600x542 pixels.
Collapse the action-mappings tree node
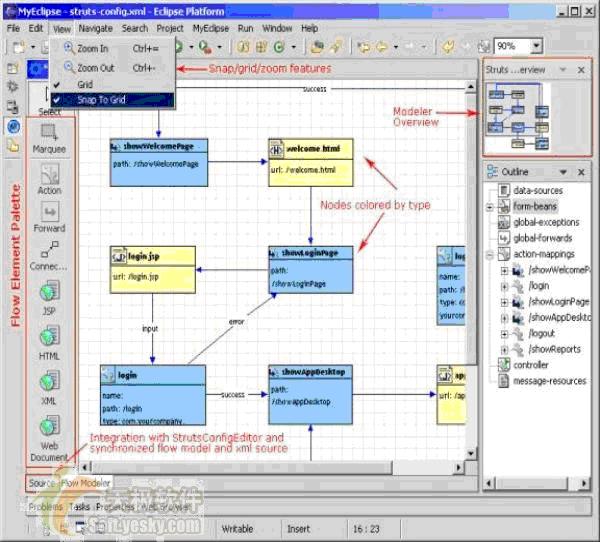tap(490, 254)
